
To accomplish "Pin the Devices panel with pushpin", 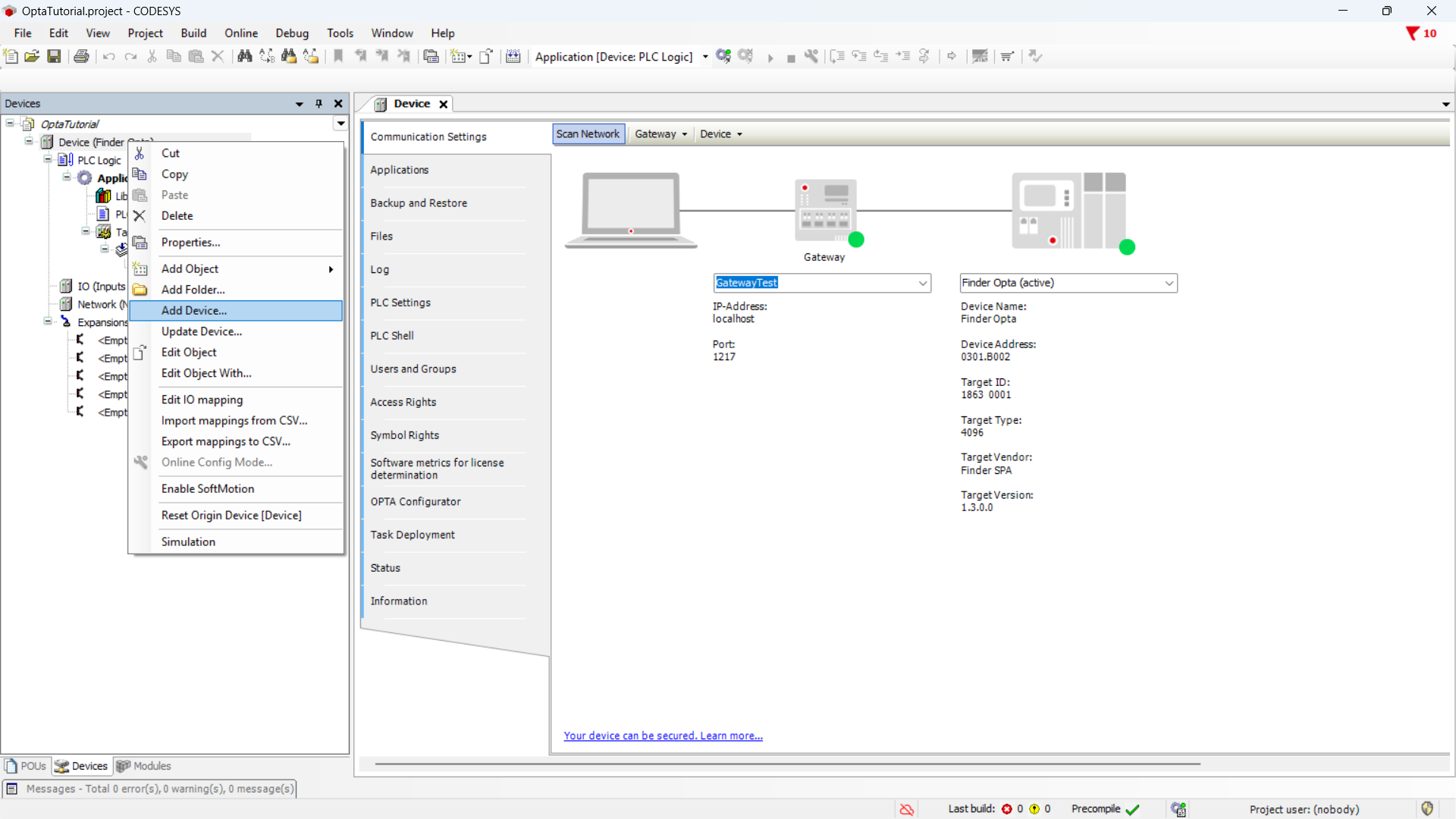I will (x=318, y=104).
